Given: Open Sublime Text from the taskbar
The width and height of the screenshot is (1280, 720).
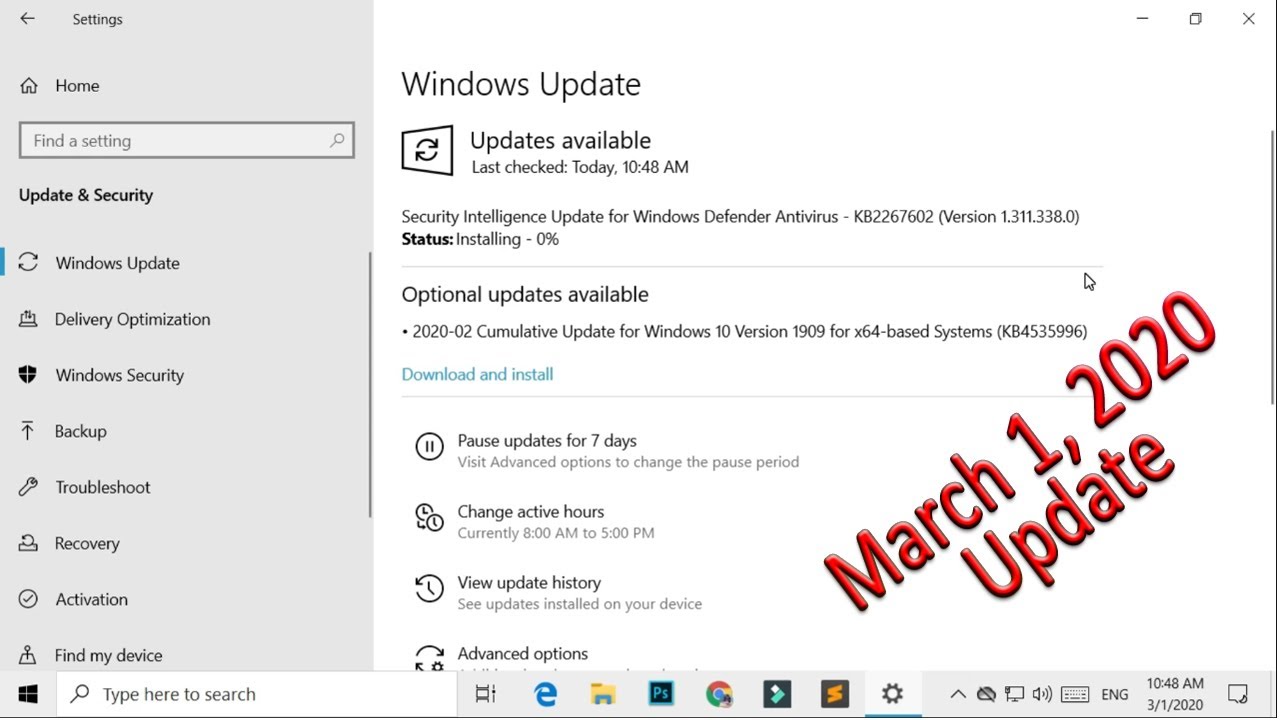Looking at the screenshot, I should pyautogui.click(x=835, y=694).
